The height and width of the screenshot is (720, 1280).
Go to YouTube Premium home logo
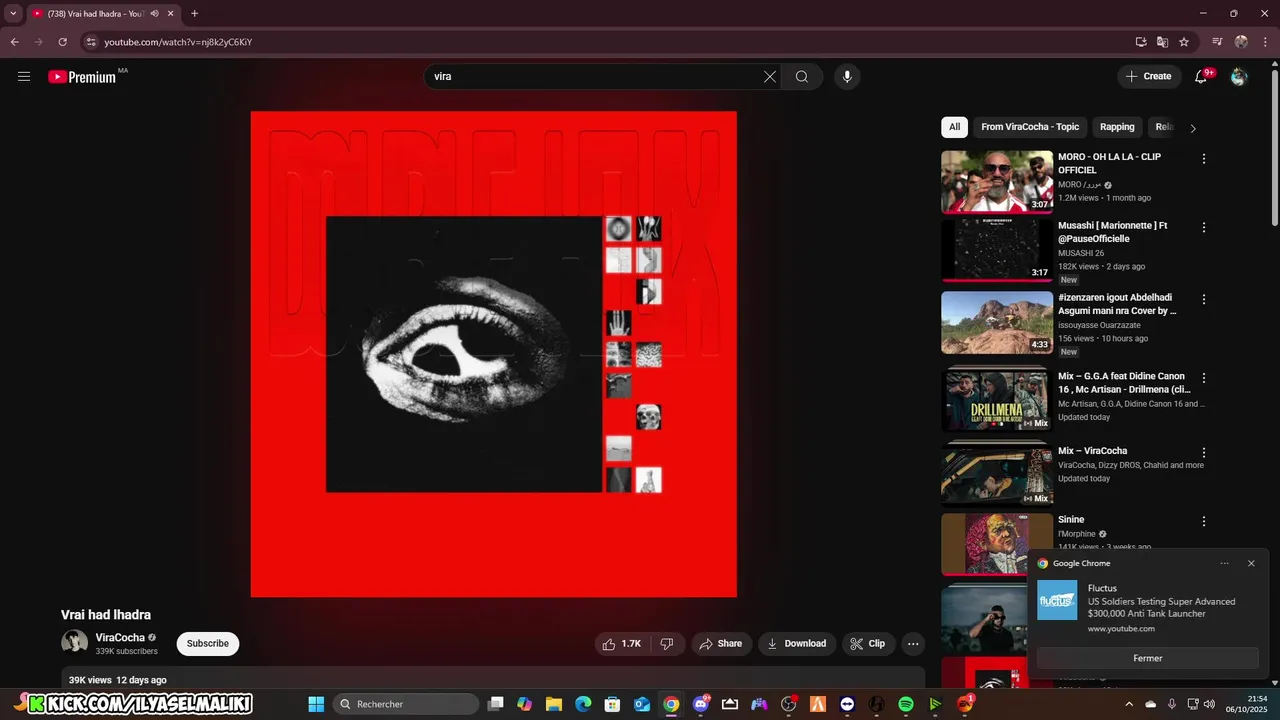pyautogui.click(x=82, y=77)
